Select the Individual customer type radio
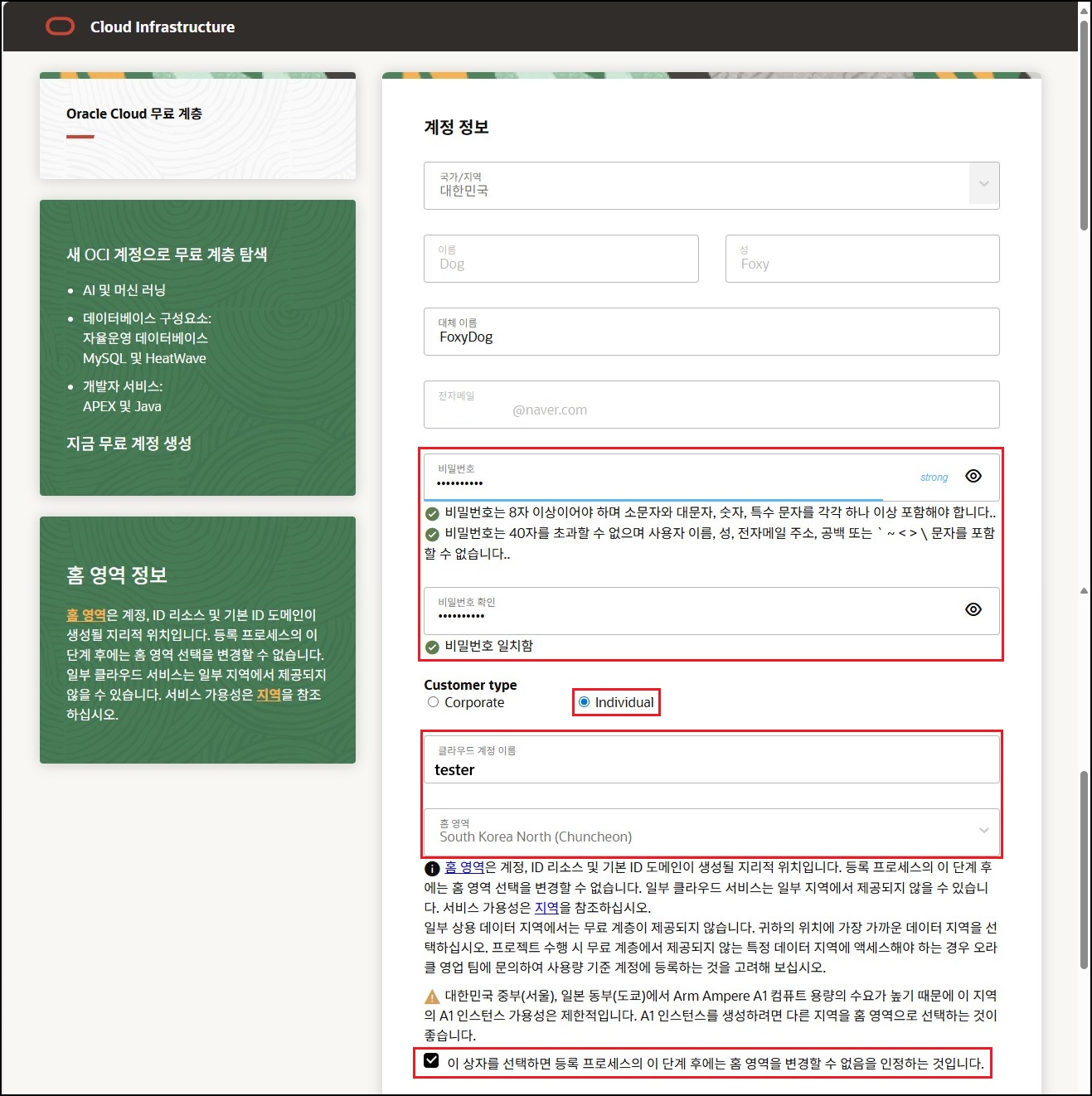Image resolution: width=1092 pixels, height=1096 pixels. click(584, 702)
